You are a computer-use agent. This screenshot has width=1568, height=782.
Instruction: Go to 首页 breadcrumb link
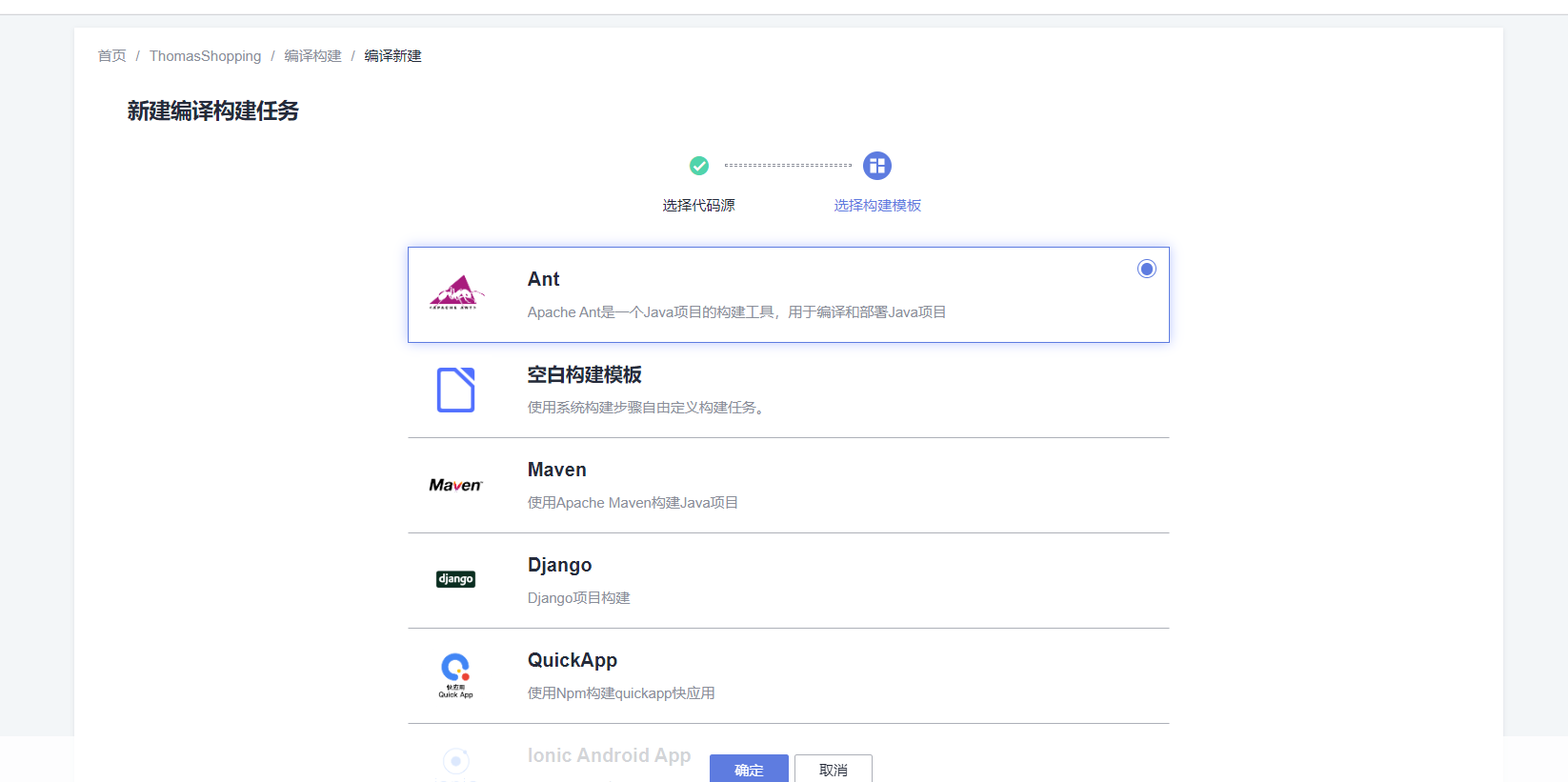click(111, 56)
